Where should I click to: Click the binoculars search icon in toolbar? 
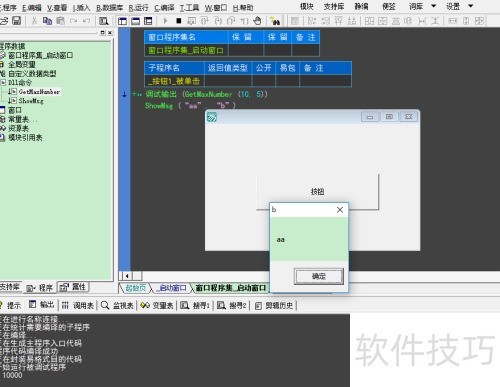pyautogui.click(x=275, y=21)
